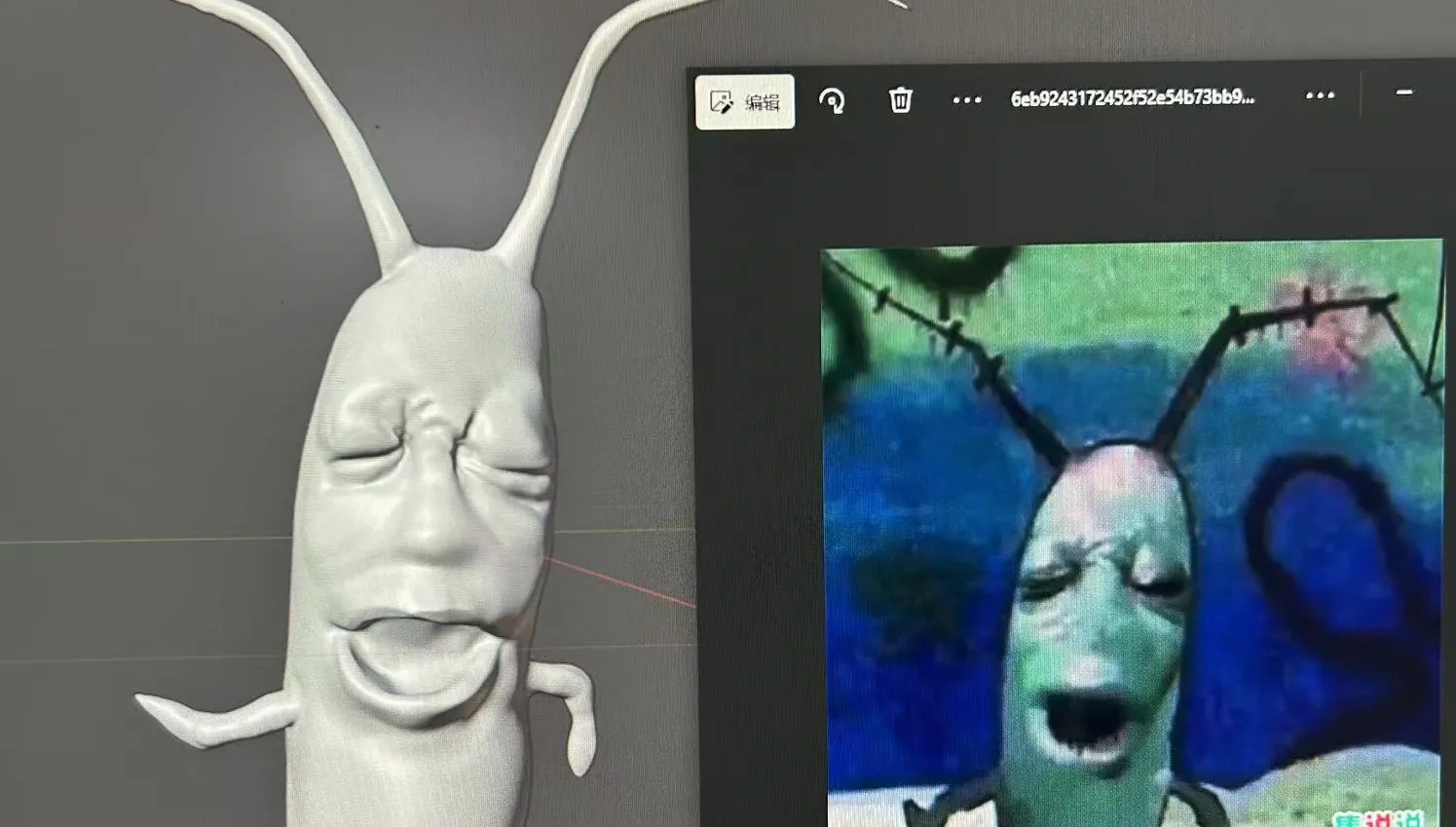Click the Plankton reference image in the viewer
Screen dimensions: 1456x827
pyautogui.click(x=1132, y=533)
